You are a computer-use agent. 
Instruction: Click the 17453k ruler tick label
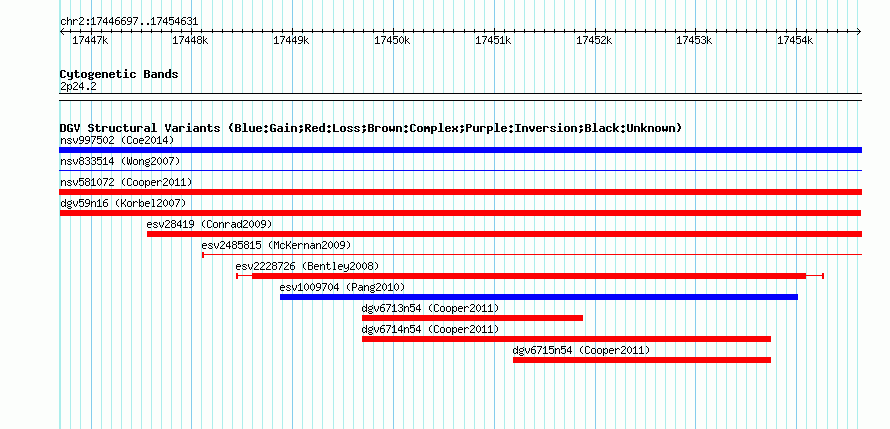(x=695, y=40)
